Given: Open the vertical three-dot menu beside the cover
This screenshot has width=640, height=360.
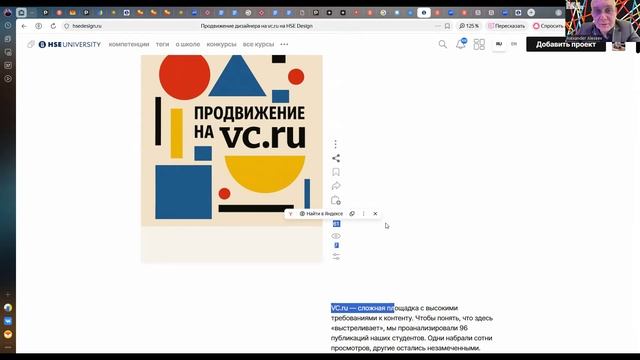Looking at the screenshot, I should [336, 144].
